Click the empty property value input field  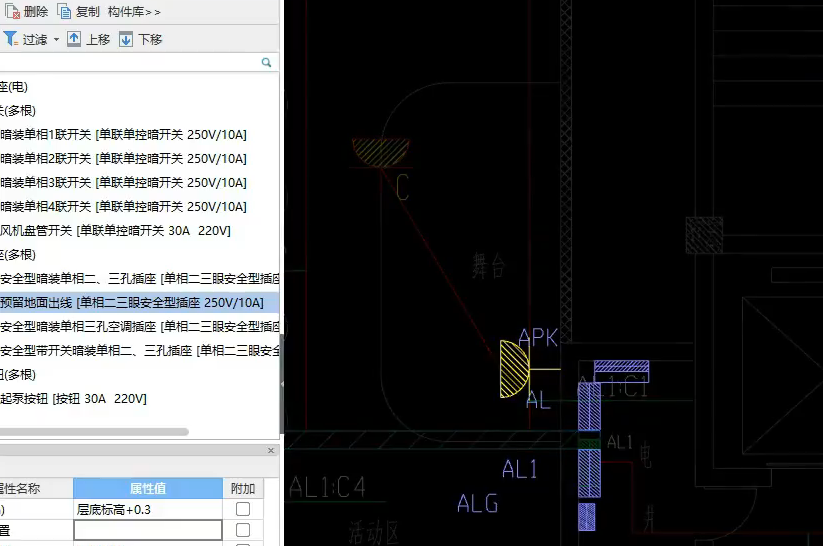tap(148, 530)
